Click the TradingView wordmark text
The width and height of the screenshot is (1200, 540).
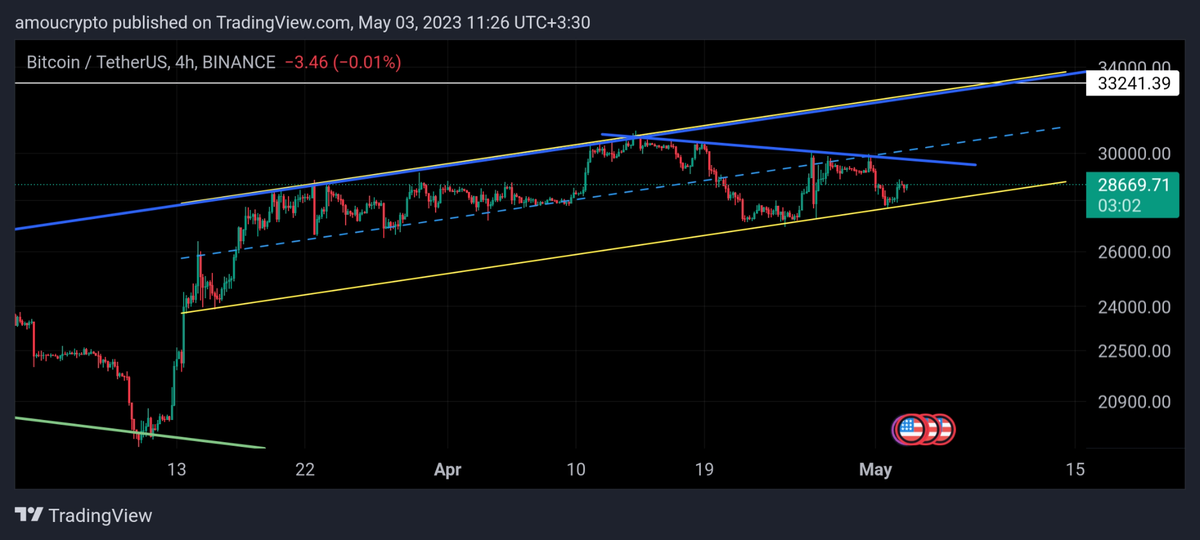click(101, 516)
